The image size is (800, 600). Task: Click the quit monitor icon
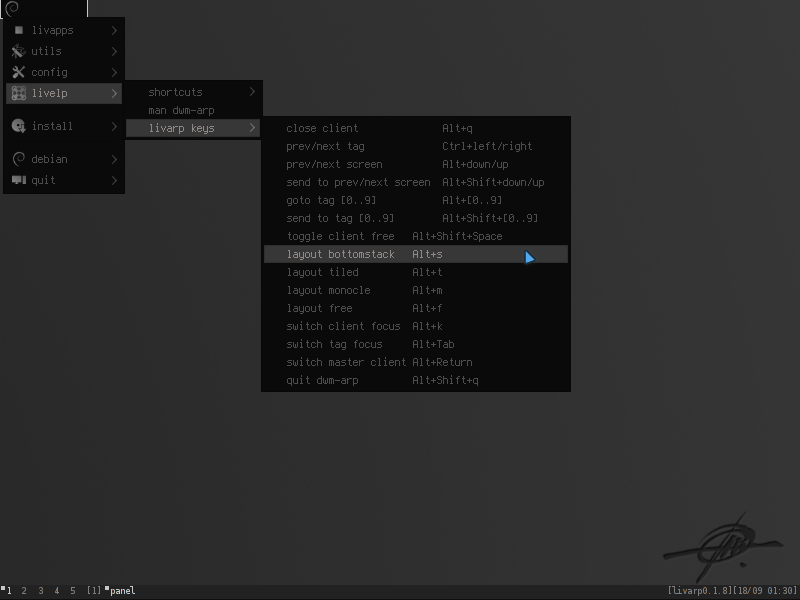(x=18, y=180)
